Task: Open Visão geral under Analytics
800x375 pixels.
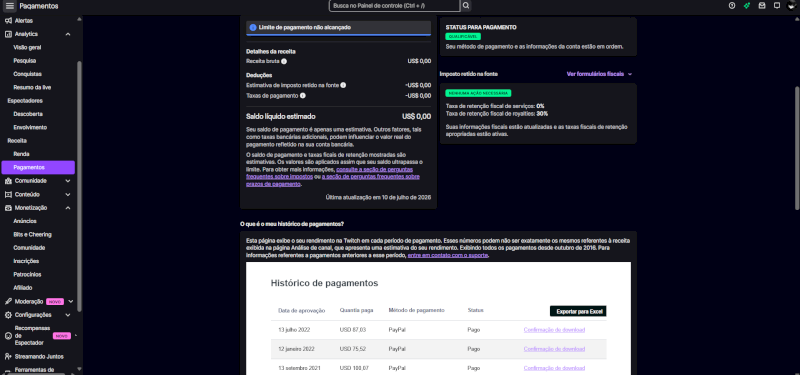Action: pos(27,47)
